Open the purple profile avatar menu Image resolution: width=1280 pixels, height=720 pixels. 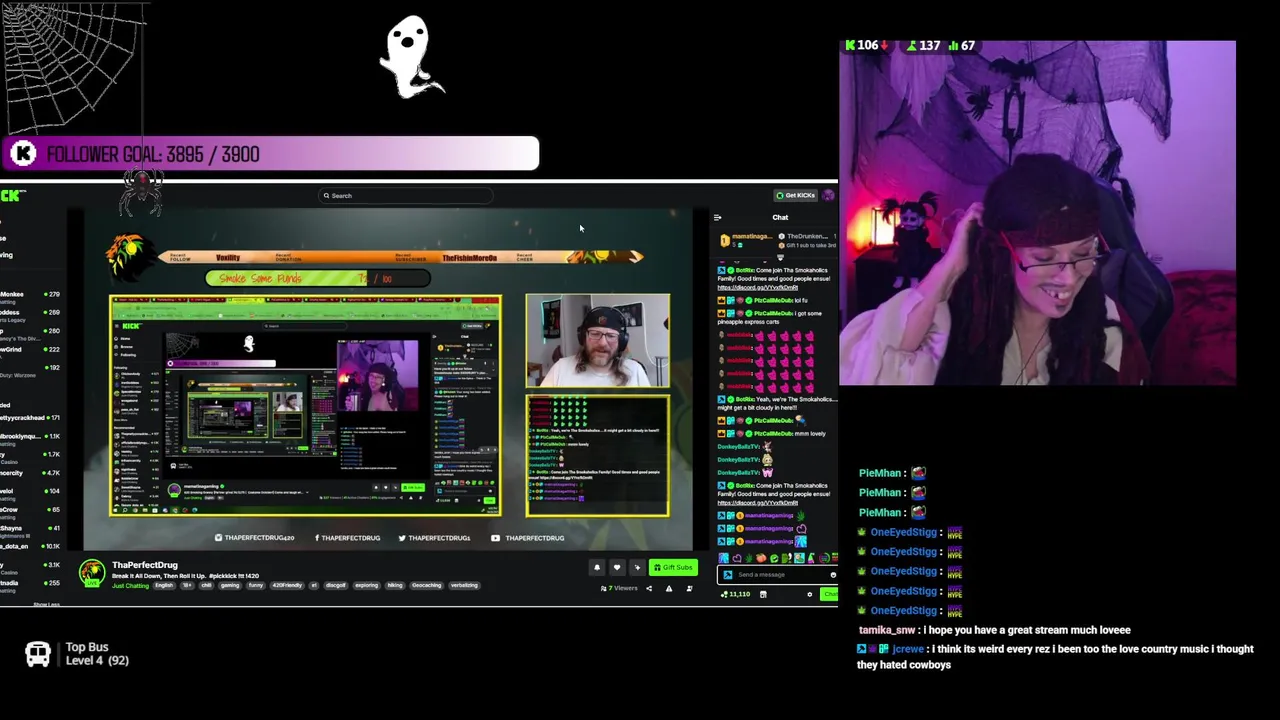829,195
